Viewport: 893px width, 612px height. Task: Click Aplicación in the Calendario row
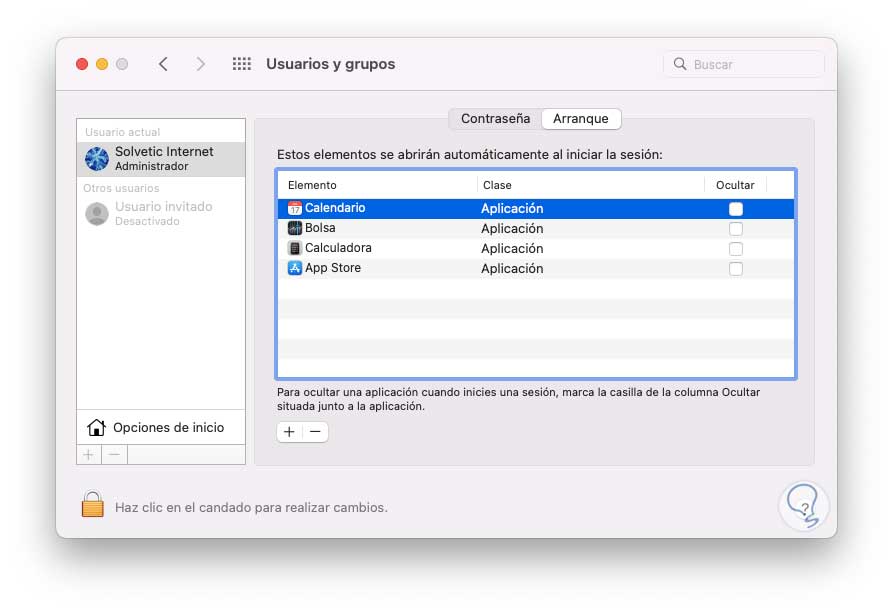pyautogui.click(x=512, y=208)
